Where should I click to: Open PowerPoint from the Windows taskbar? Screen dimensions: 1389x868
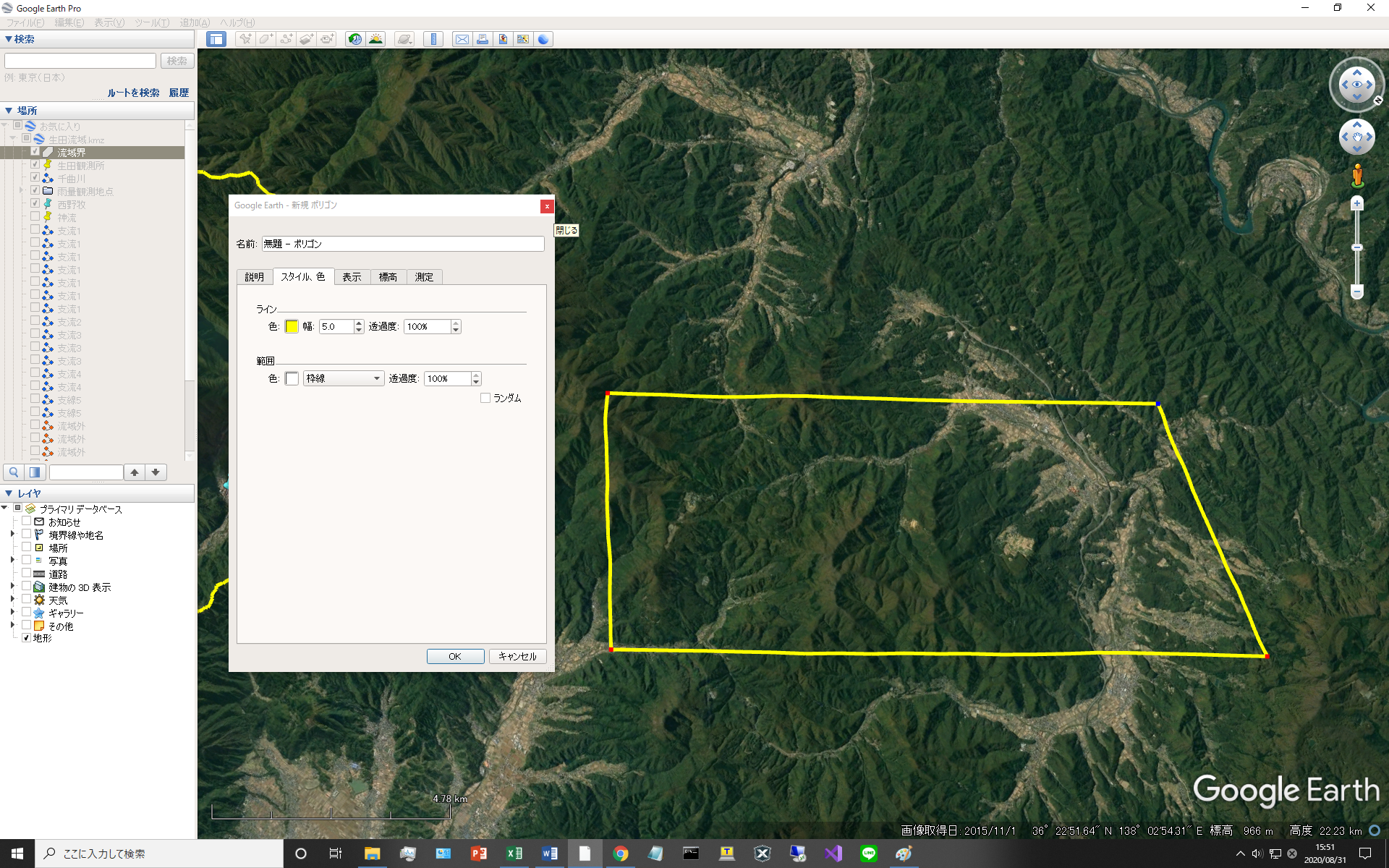[478, 854]
